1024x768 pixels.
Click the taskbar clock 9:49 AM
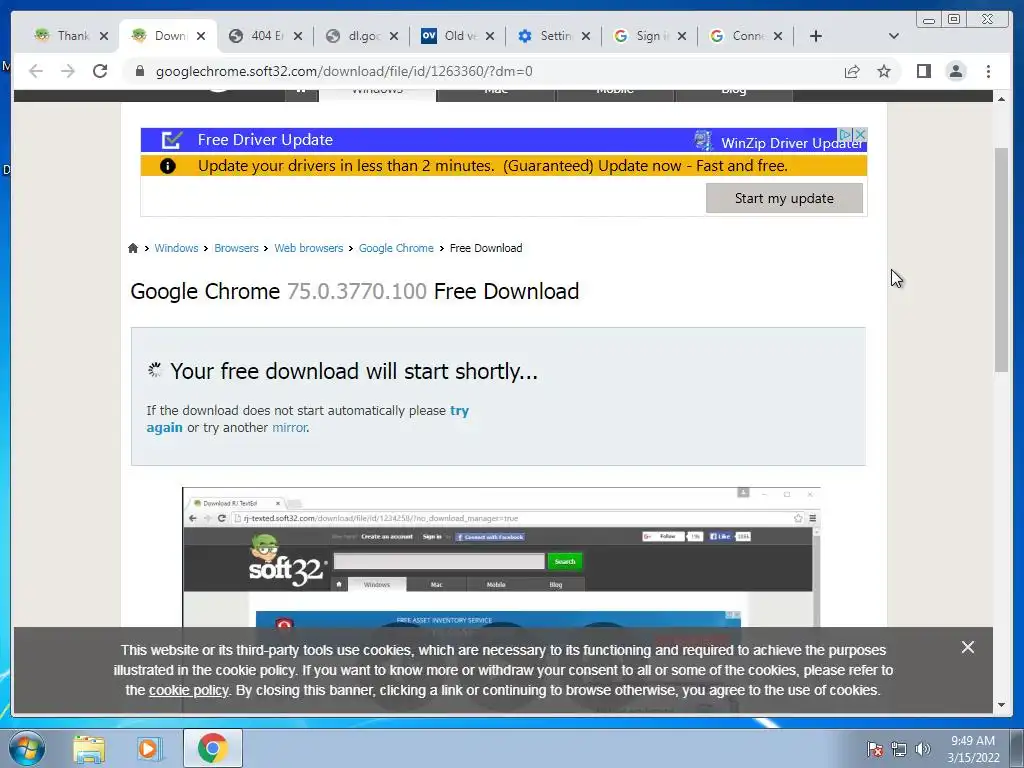973,741
